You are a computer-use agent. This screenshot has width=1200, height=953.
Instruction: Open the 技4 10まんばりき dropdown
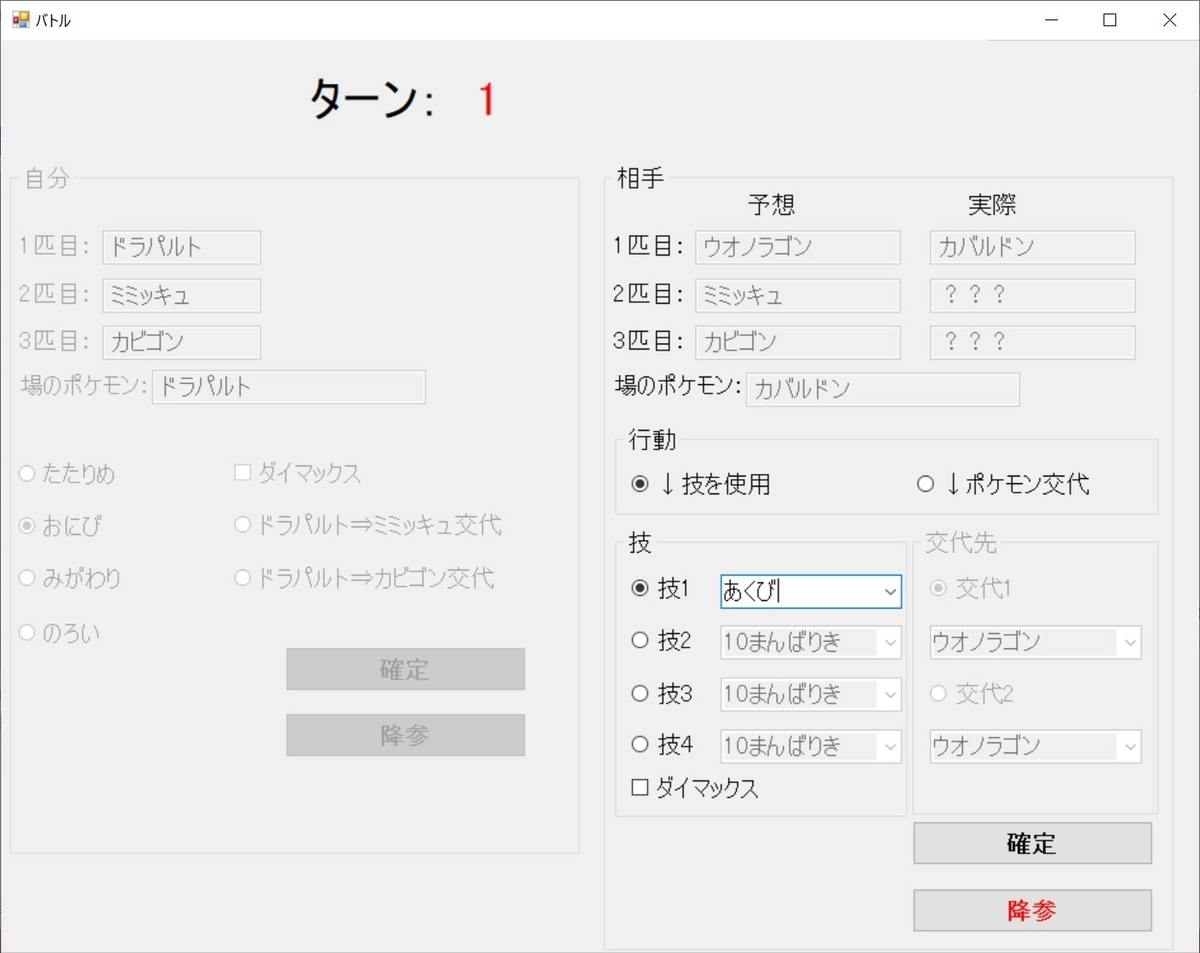pos(890,746)
